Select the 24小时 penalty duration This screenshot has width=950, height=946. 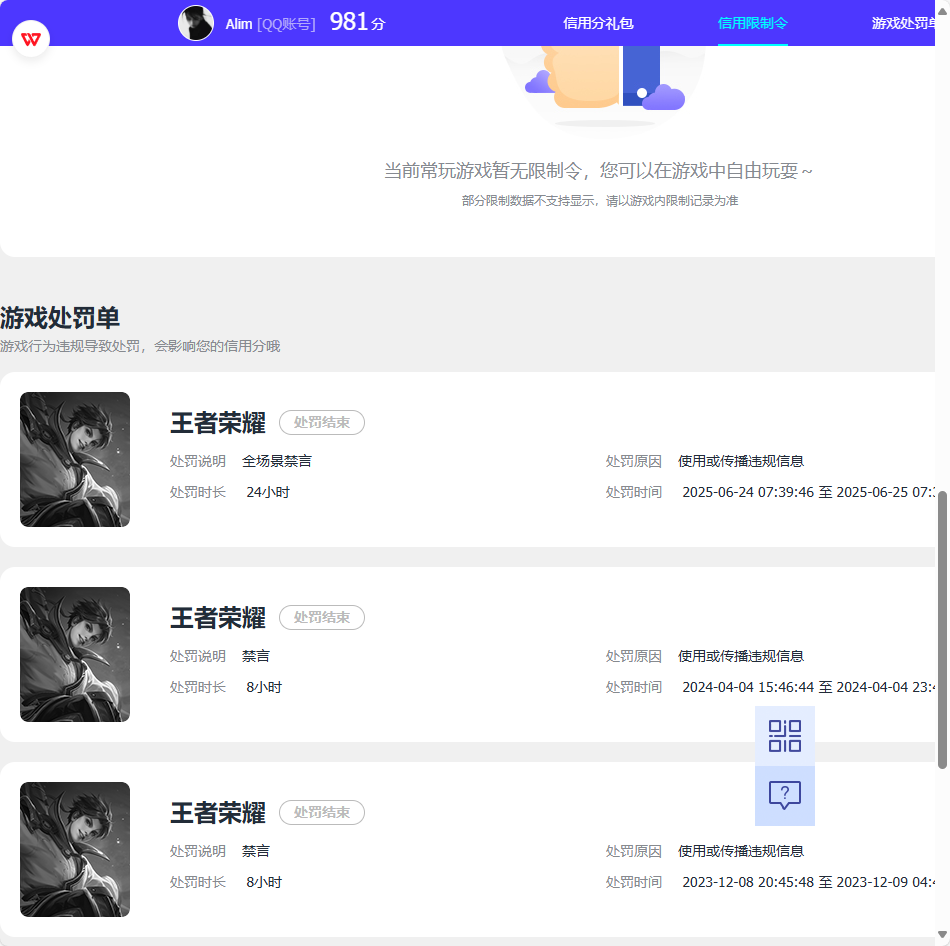pyautogui.click(x=268, y=492)
